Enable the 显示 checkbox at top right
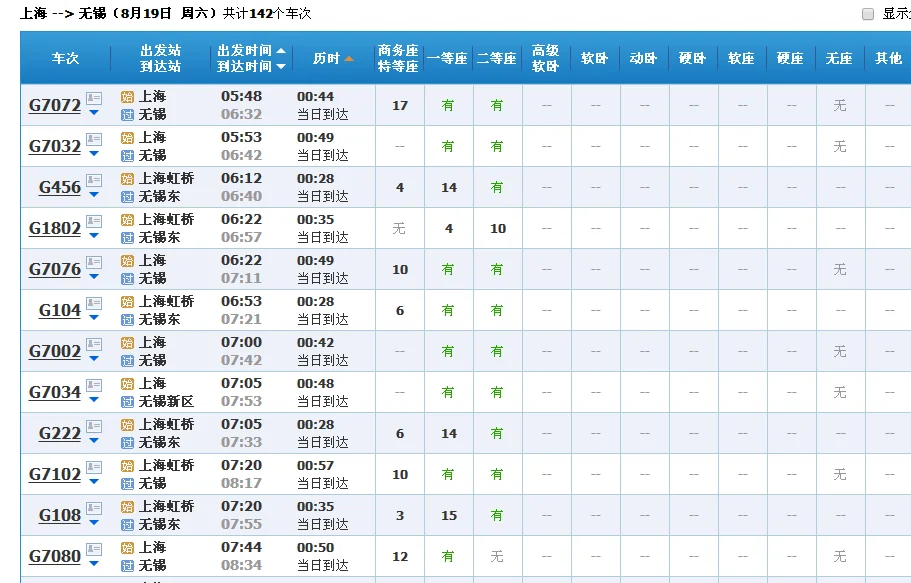911x583 pixels. tap(869, 14)
